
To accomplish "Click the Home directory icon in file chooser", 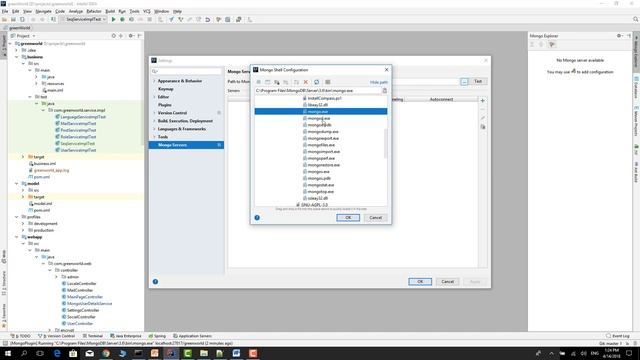I will [x=258, y=82].
